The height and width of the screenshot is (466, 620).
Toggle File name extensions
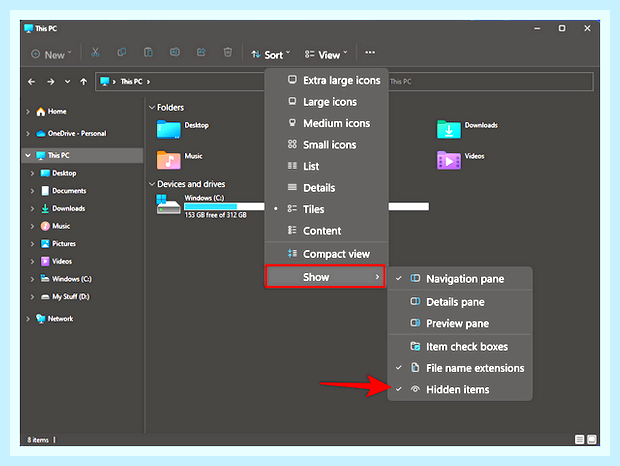pos(460,368)
